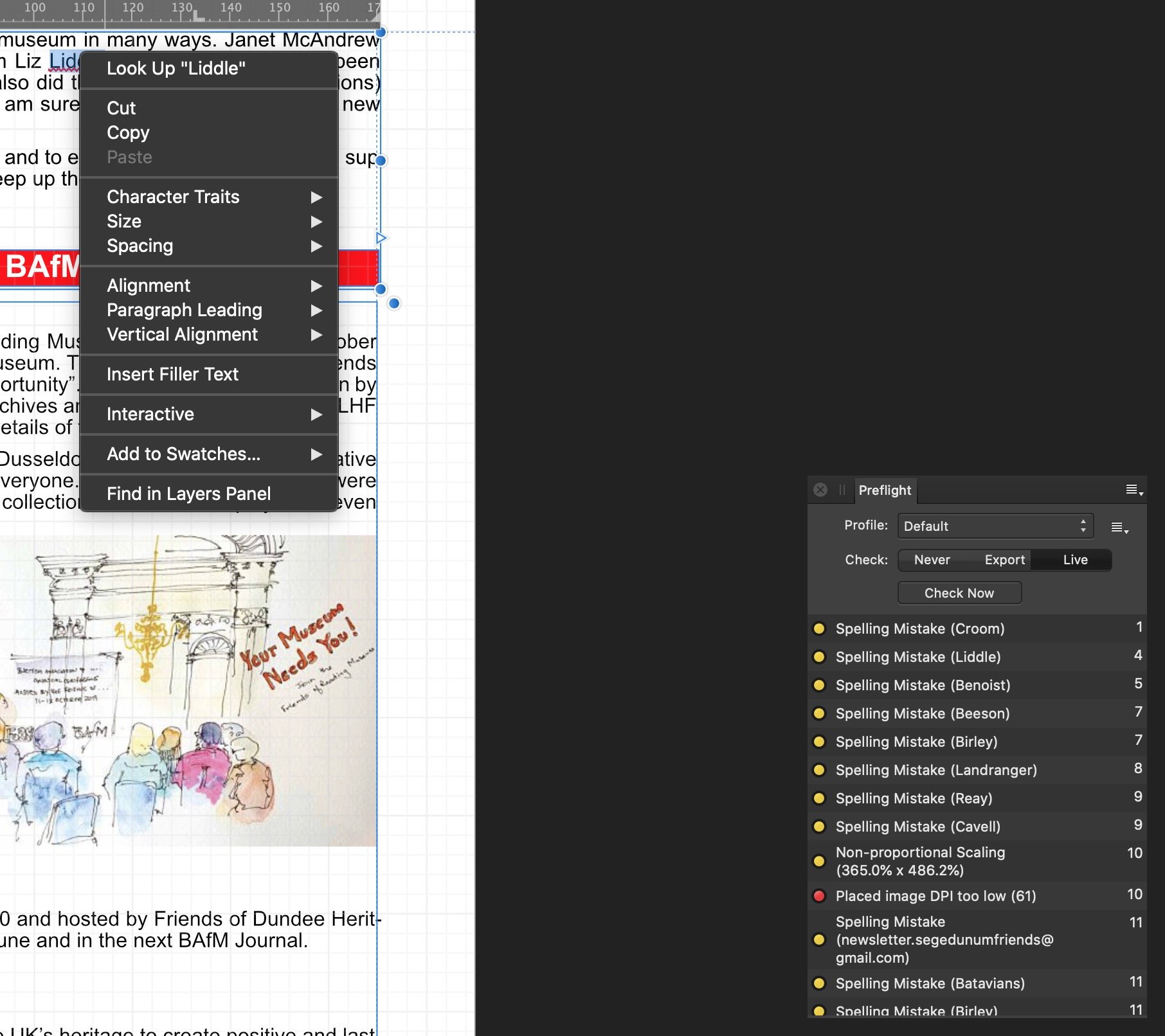The image size is (1165, 1036).
Task: Click the text flow triangle on frame edge
Action: tap(381, 238)
